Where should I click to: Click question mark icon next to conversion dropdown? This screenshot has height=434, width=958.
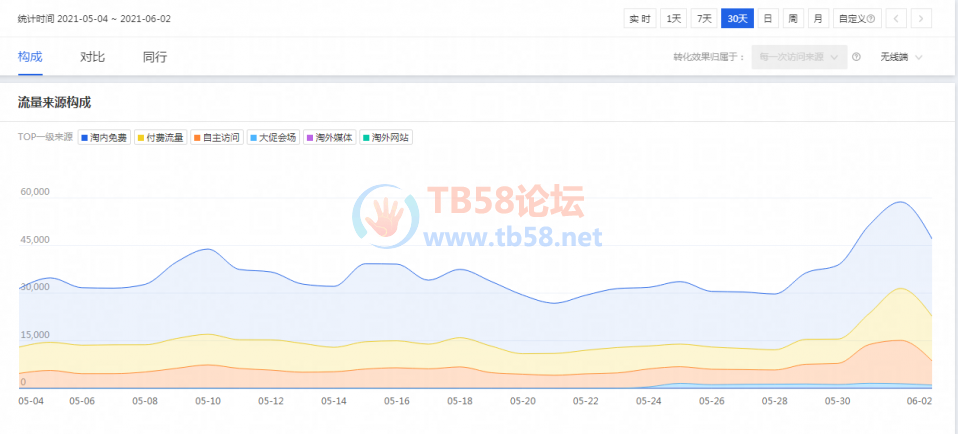coord(857,57)
